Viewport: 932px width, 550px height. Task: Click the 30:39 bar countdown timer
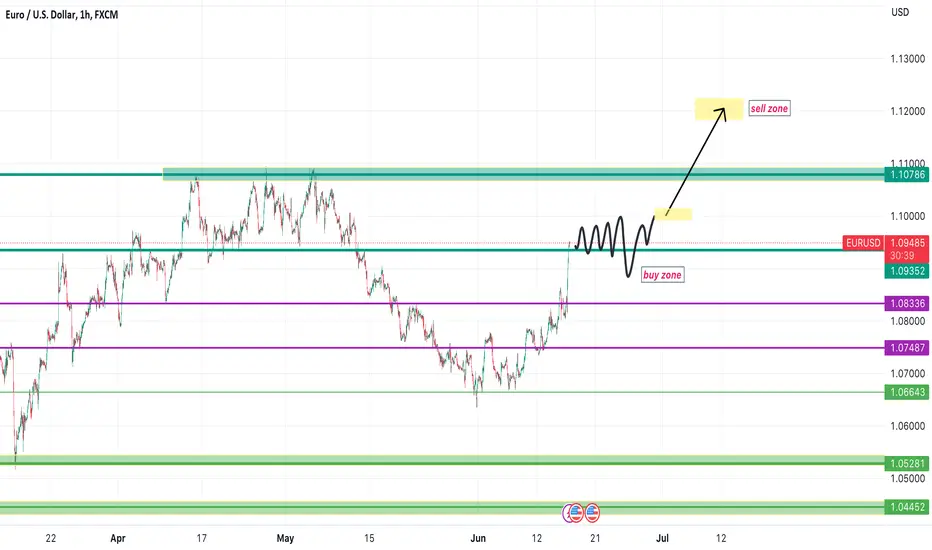(902, 256)
